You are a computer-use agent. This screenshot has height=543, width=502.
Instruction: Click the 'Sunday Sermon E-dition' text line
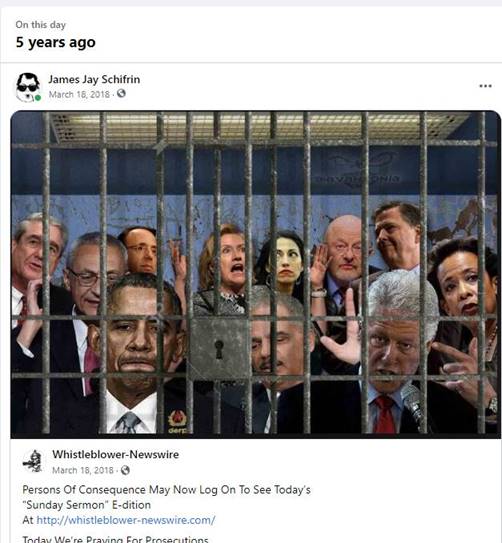click(87, 505)
